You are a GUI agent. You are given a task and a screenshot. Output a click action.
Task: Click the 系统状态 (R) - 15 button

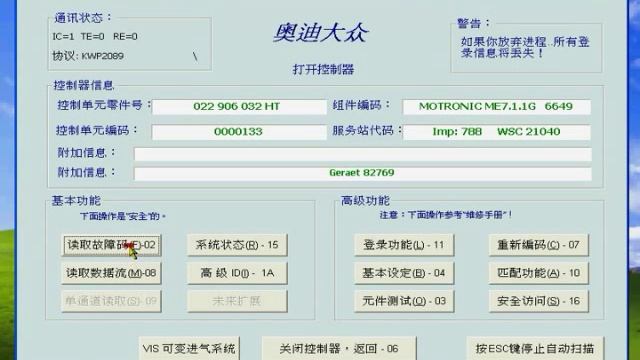[x=237, y=245]
